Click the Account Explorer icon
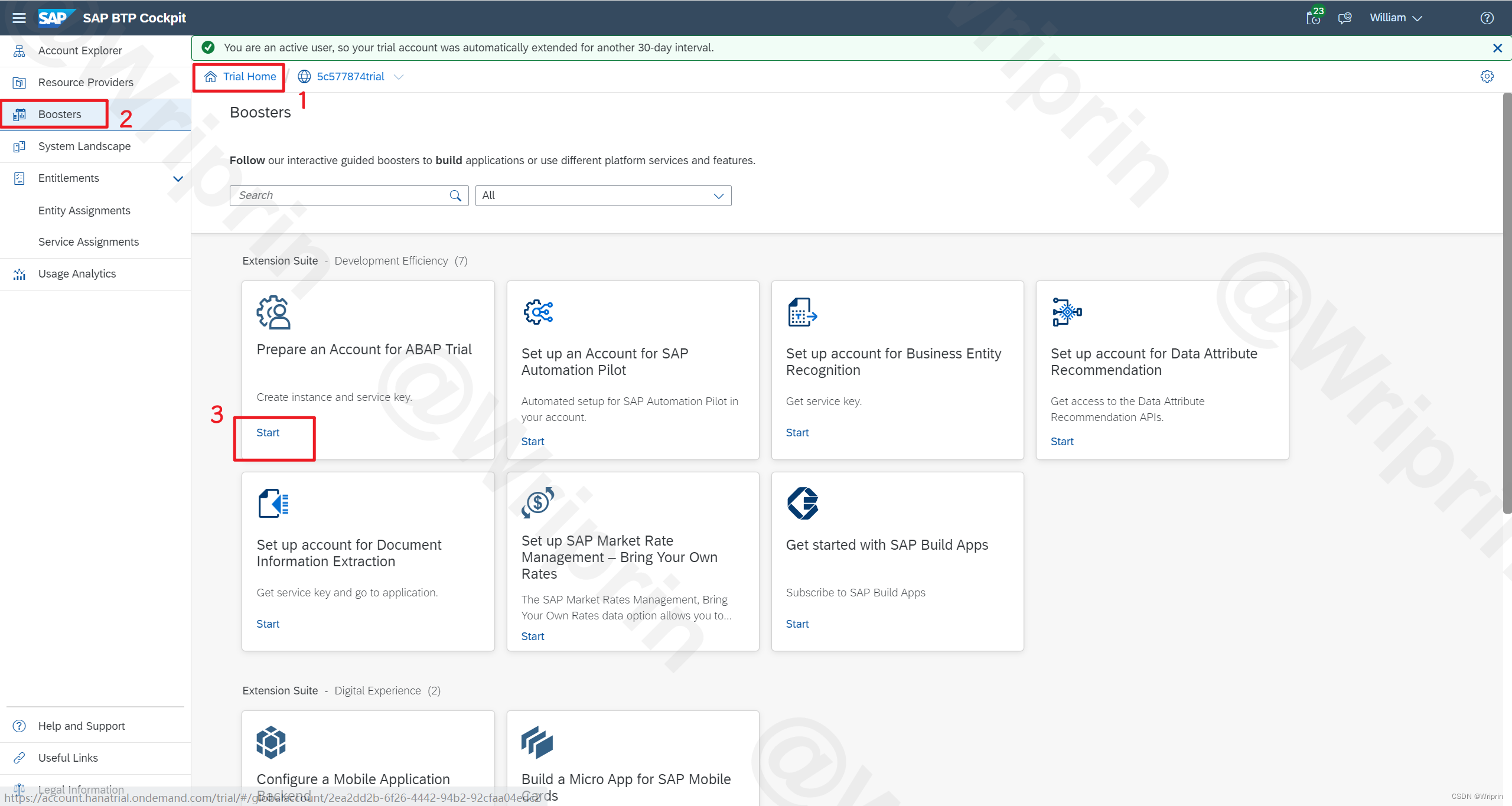This screenshot has width=1512, height=806. pos(19,51)
